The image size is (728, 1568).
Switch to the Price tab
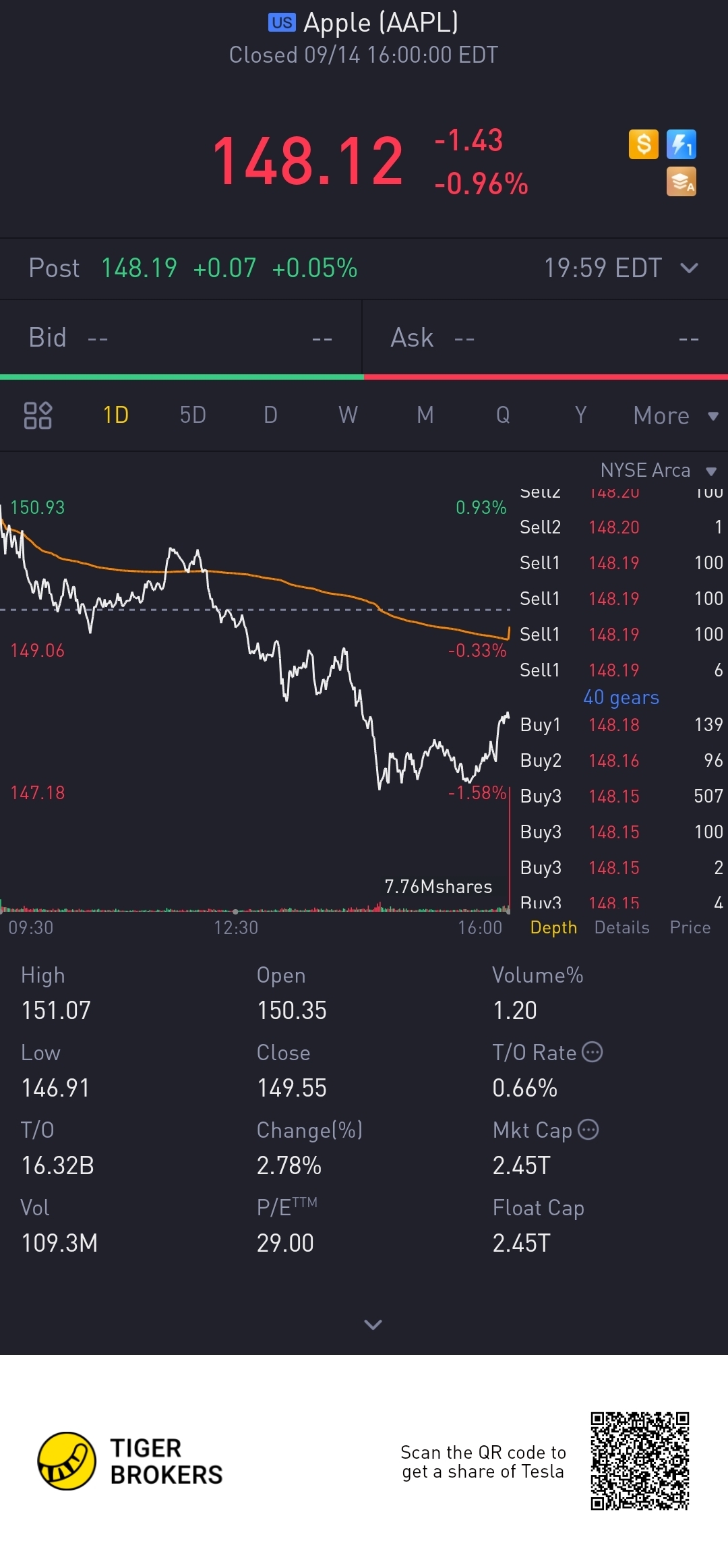click(x=690, y=928)
